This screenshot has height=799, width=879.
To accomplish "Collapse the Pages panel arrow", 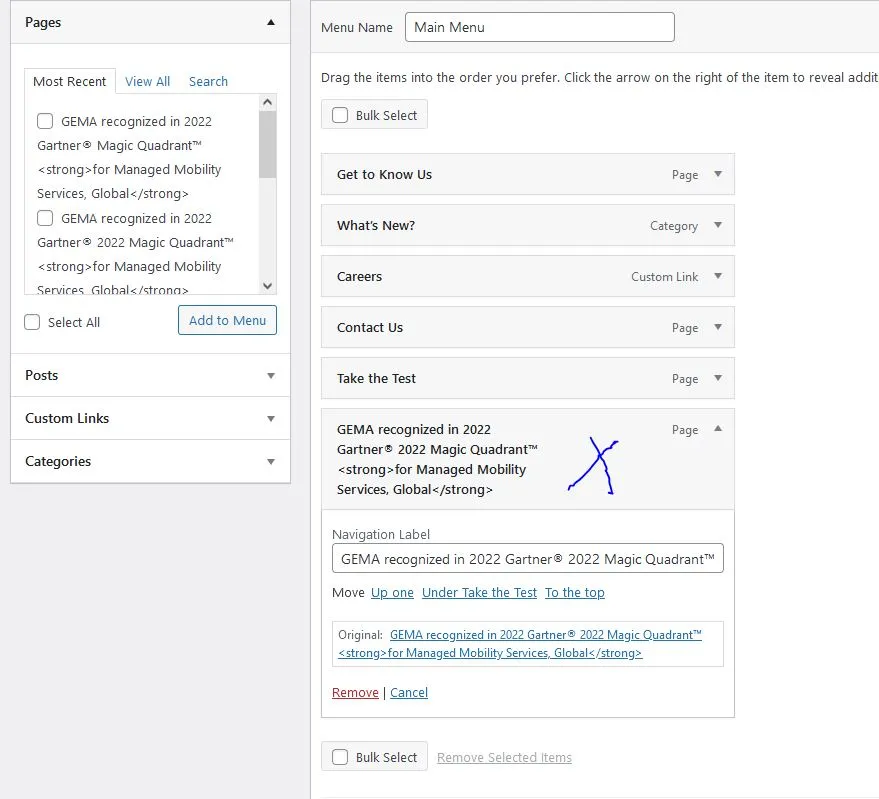I will click(271, 22).
